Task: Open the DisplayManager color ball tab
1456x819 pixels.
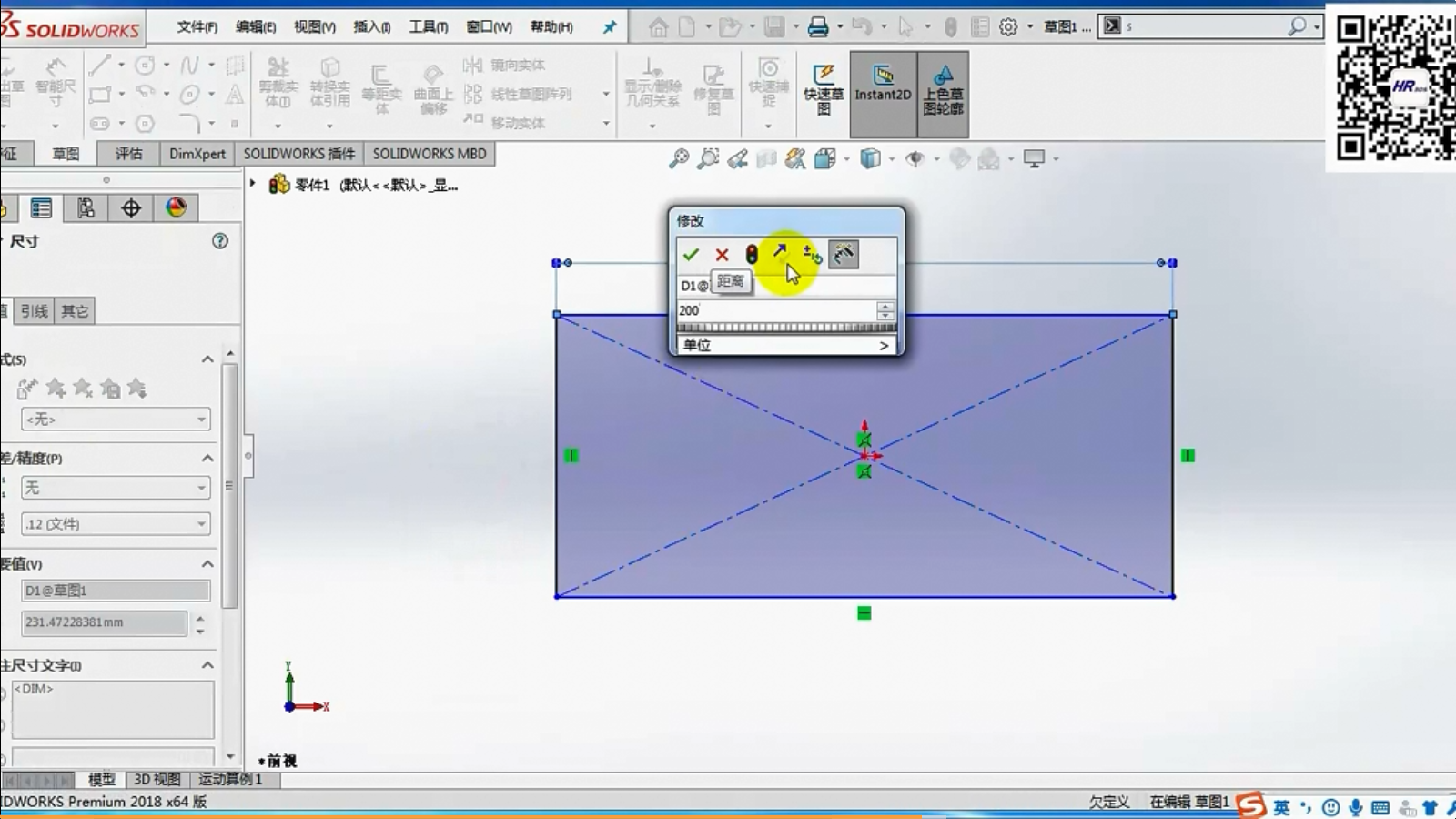Action: point(176,208)
